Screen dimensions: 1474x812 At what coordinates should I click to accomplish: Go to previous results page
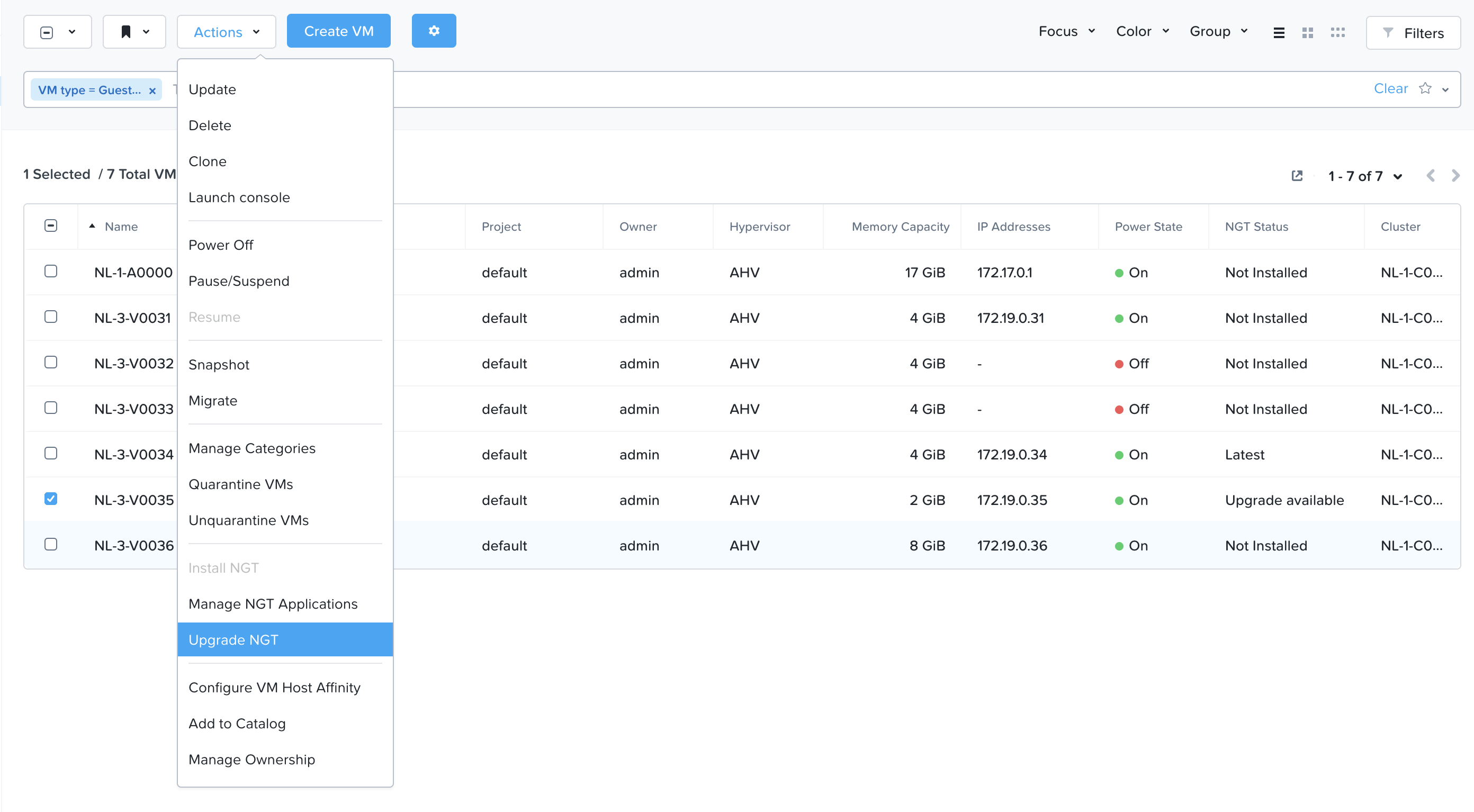point(1431,176)
